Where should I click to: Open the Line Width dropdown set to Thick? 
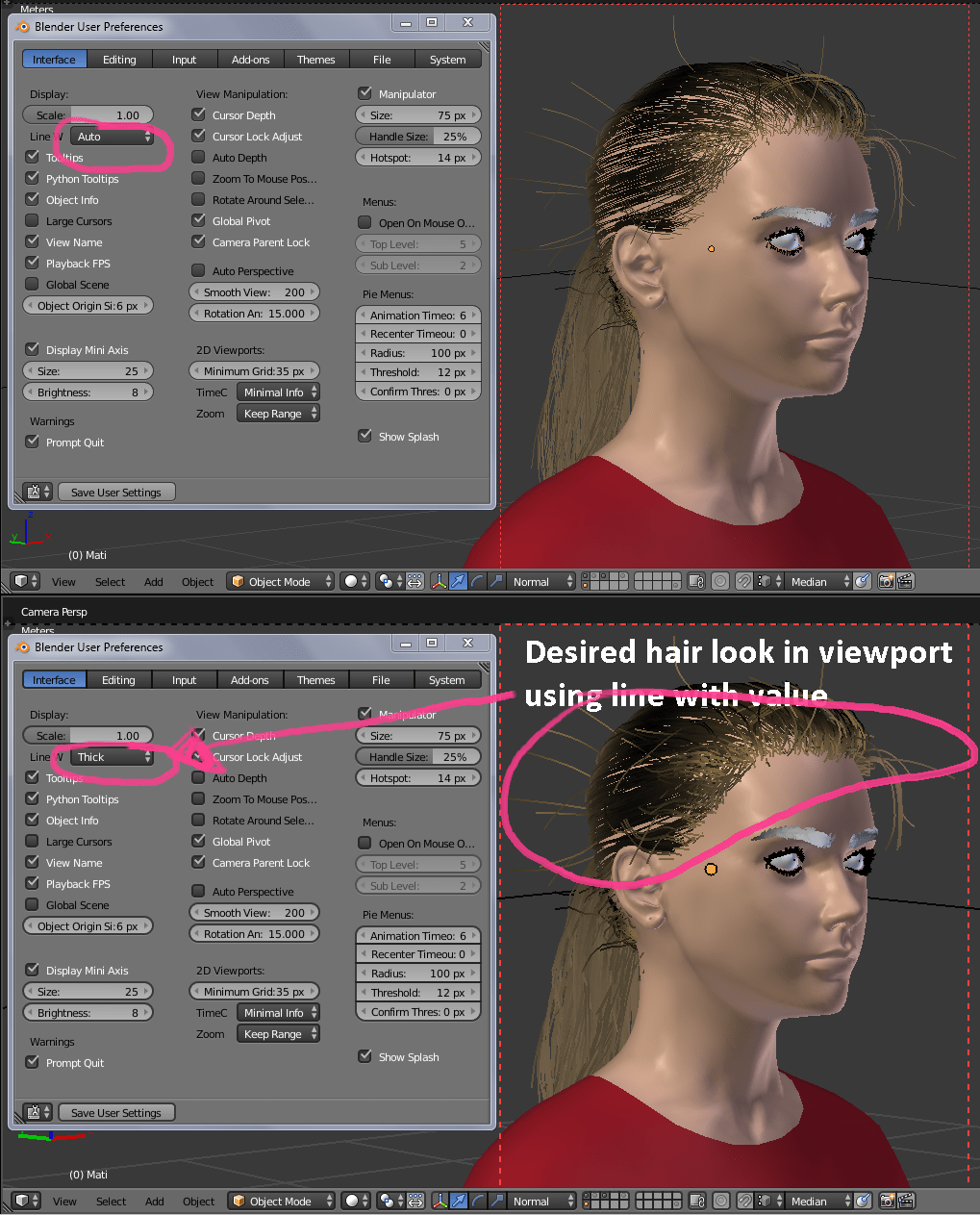109,757
